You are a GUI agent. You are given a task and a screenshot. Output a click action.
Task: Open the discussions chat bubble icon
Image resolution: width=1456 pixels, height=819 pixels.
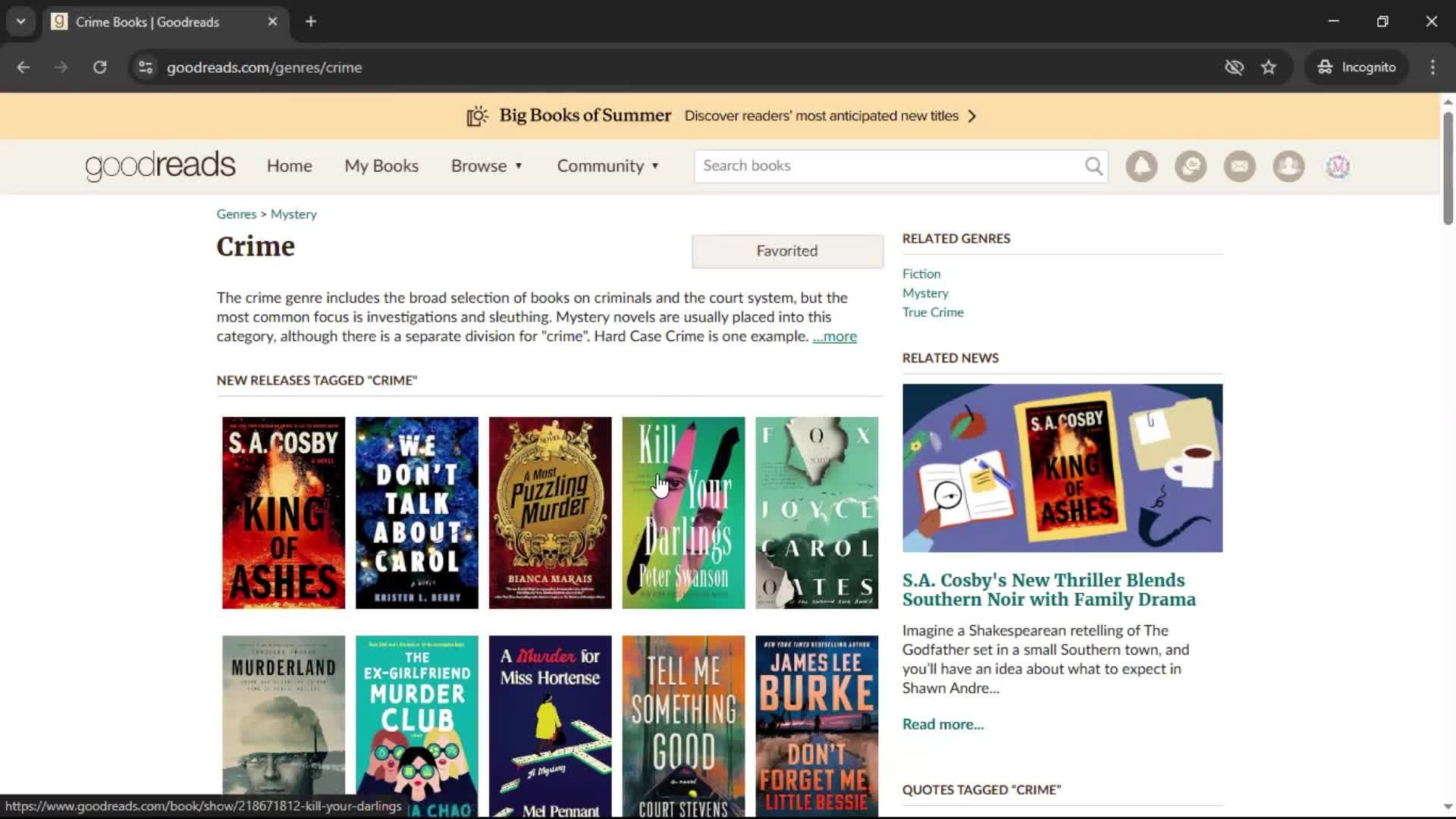pos(1191,166)
